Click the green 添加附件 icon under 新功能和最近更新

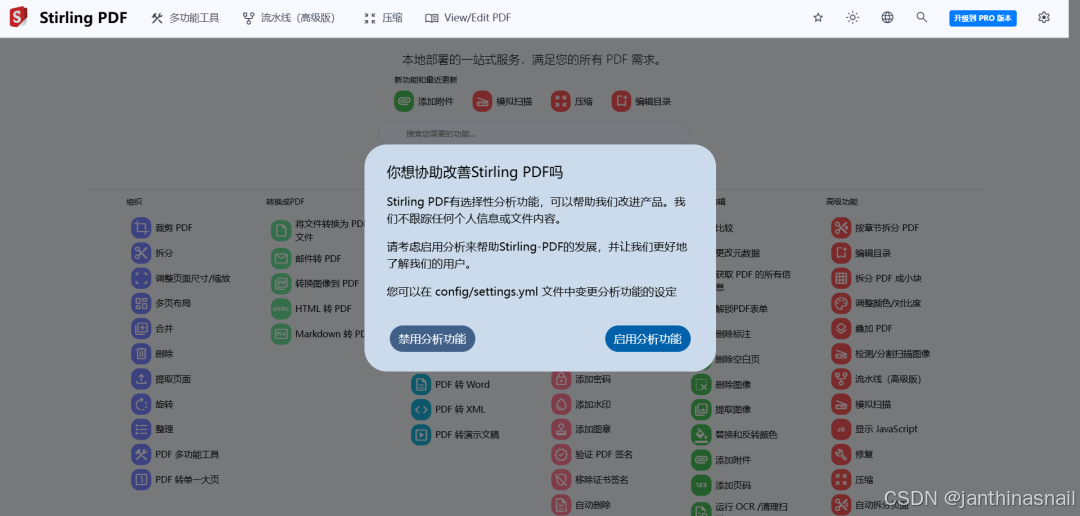(x=404, y=101)
